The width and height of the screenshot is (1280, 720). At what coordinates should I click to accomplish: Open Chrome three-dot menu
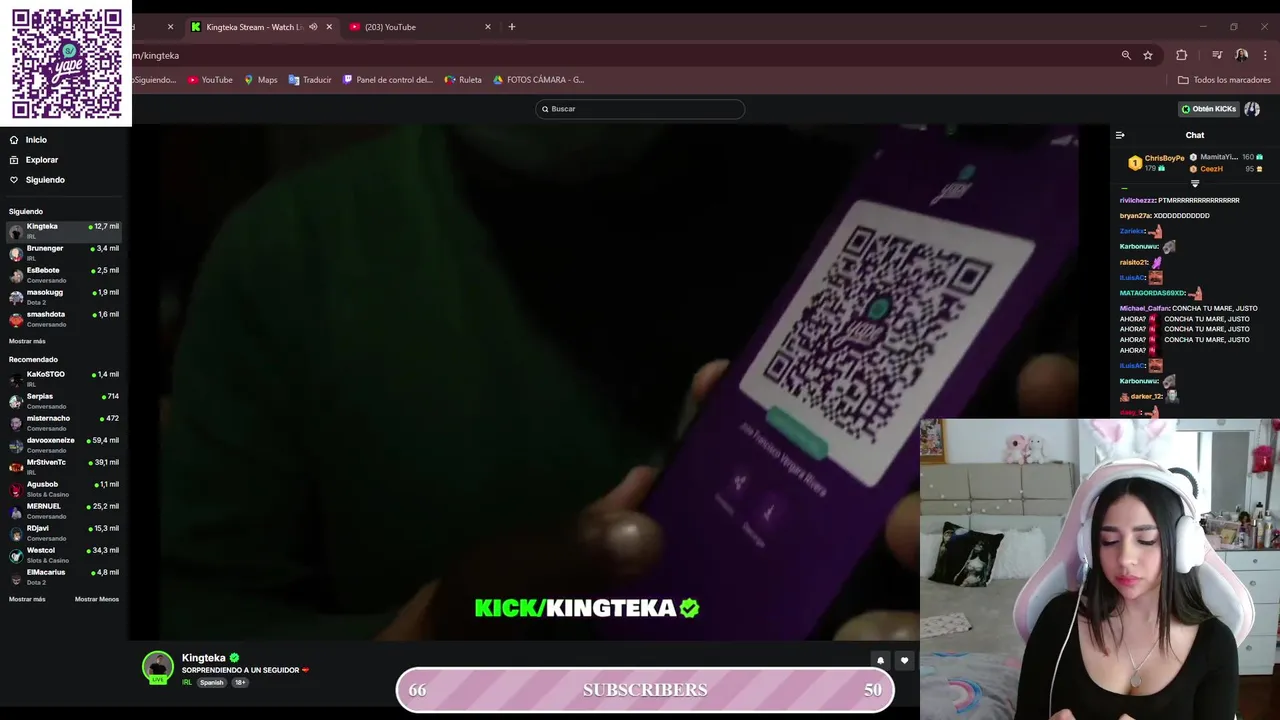click(1266, 55)
